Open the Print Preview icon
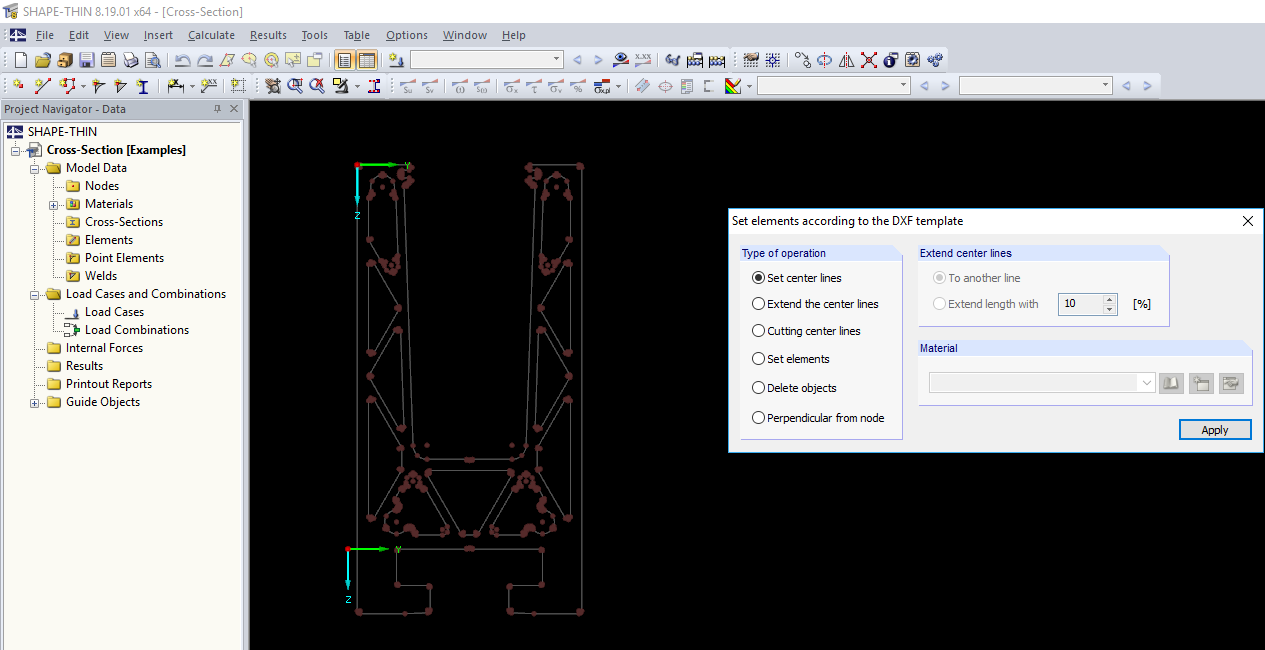This screenshot has width=1265, height=650. click(152, 60)
